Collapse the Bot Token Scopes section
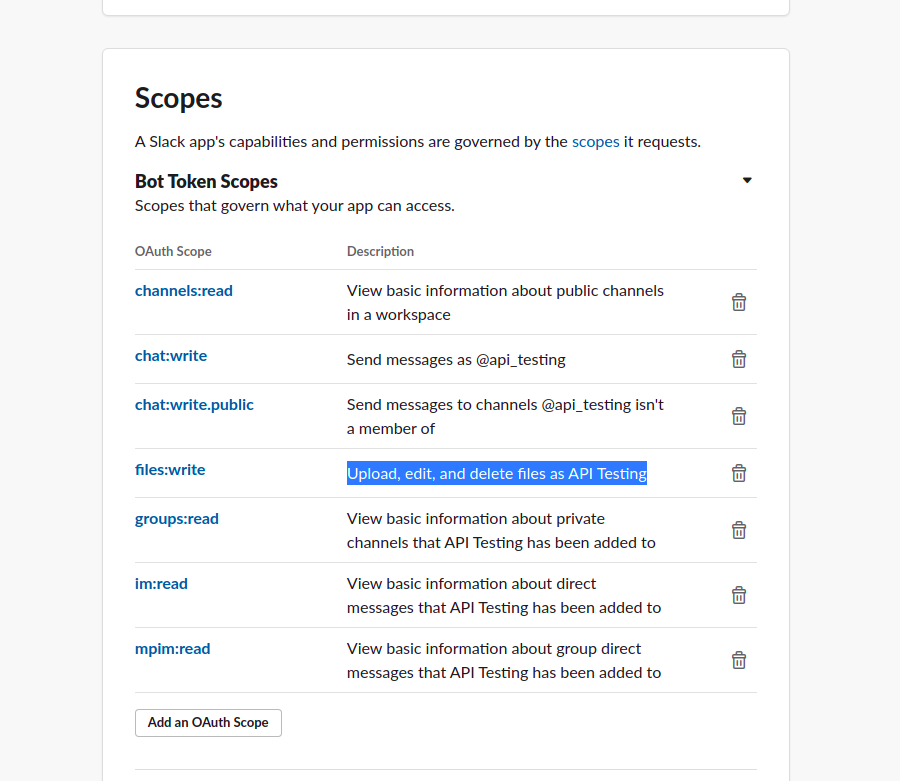Image resolution: width=900 pixels, height=781 pixels. pos(747,181)
